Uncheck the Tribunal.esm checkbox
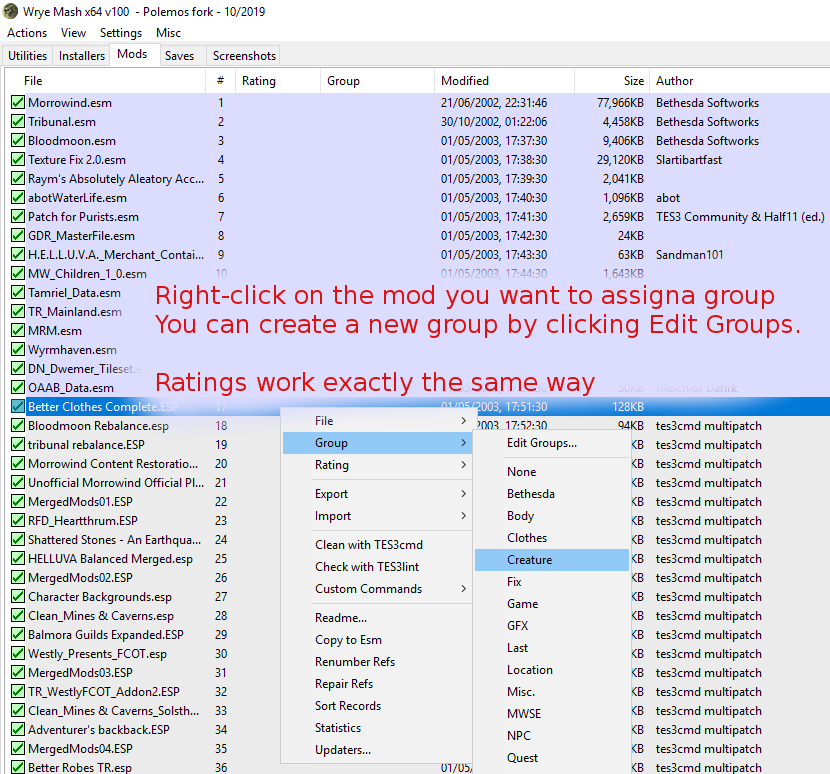 [x=17, y=122]
